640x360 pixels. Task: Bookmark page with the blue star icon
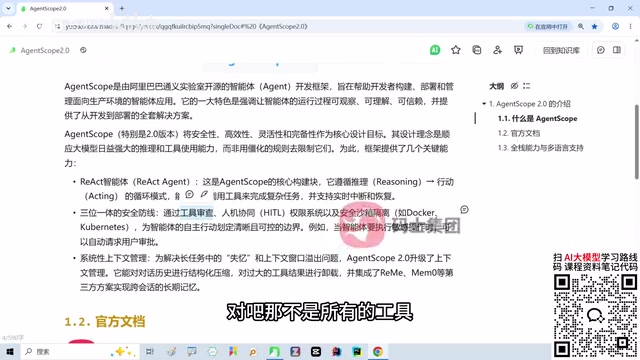[595, 27]
